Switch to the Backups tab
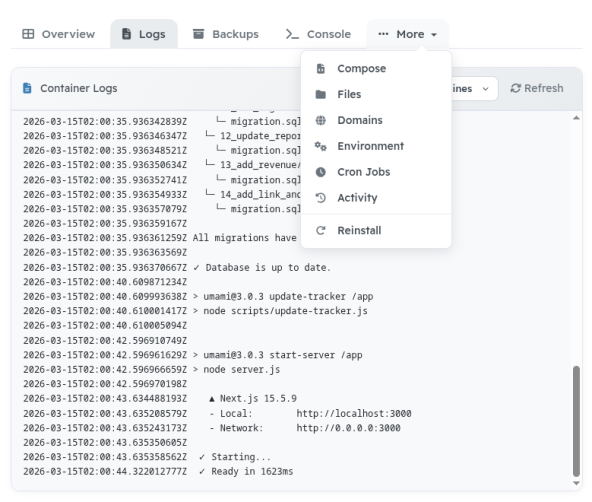Screen dimensions: 592x502 tap(226, 34)
